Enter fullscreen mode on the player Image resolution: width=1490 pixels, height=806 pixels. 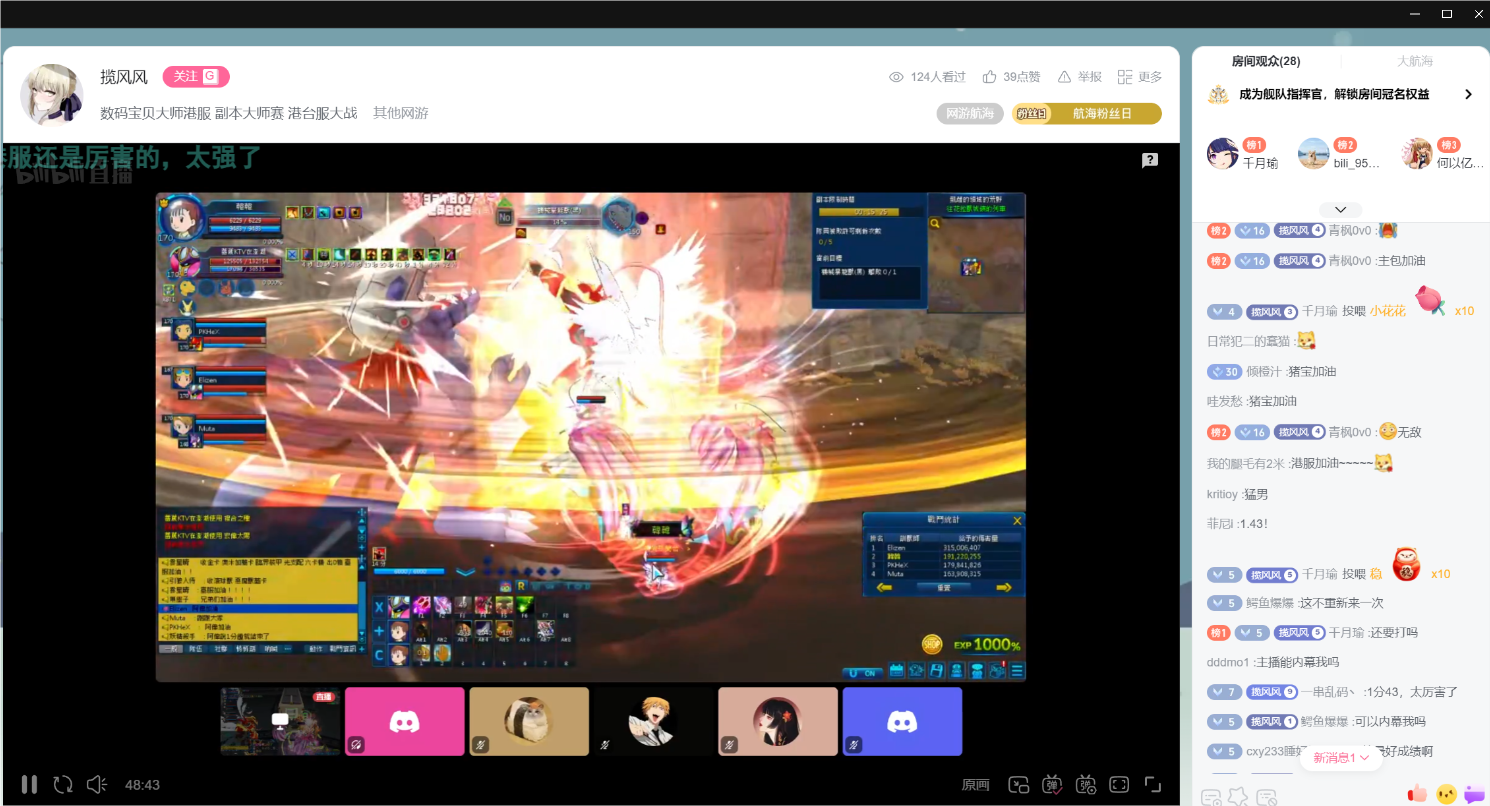point(1153,785)
